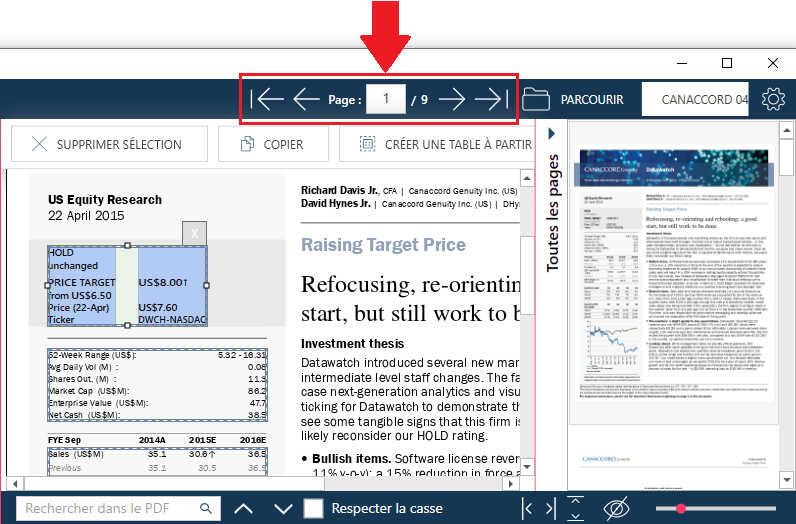Viewport: 796px width, 524px height.
Task: Go to next search result chevron
Action: 283,508
